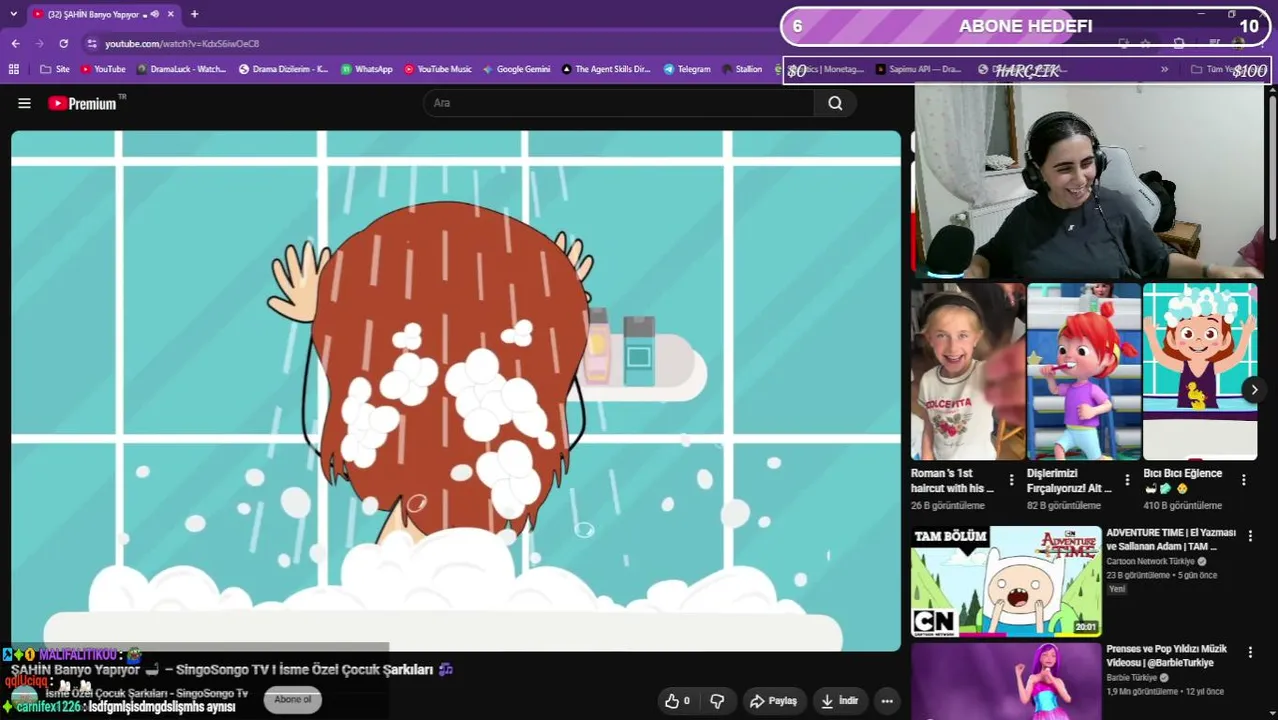Open ADVENTURE TIME El Yazması video title

pos(1171,540)
